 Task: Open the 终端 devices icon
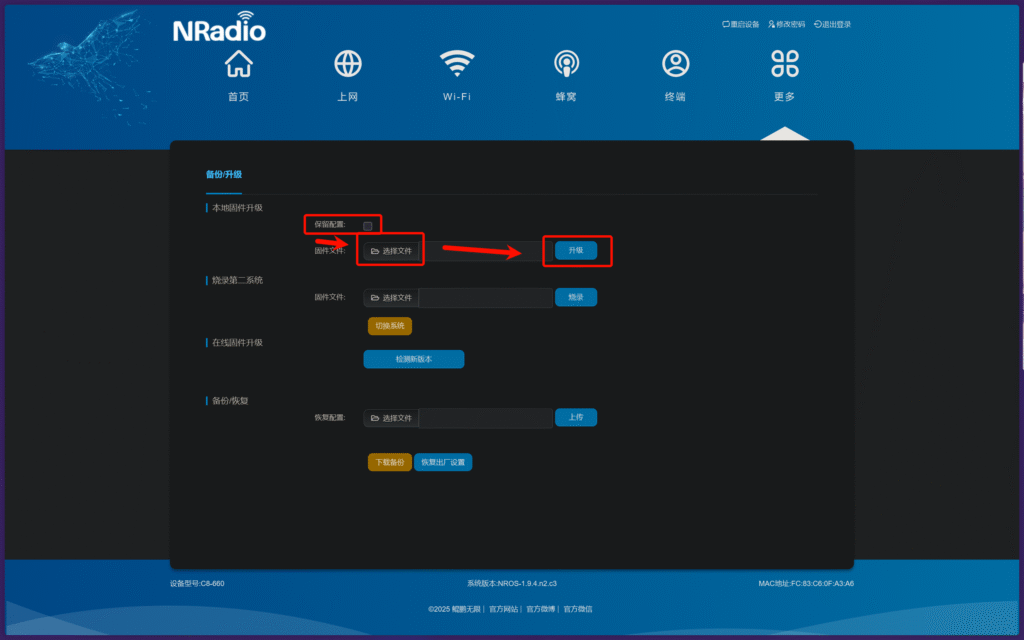[675, 64]
